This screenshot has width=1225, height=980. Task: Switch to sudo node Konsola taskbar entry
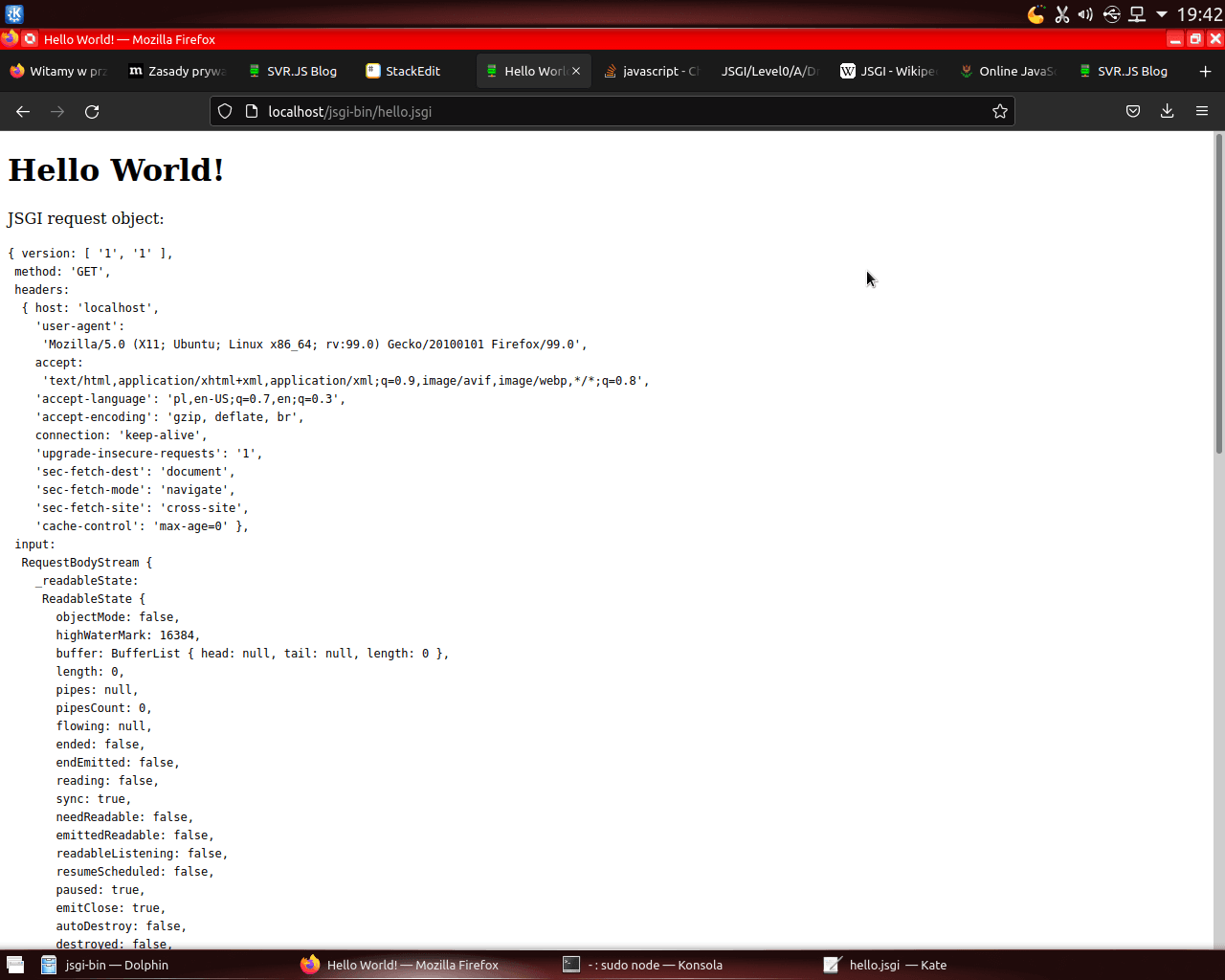[643, 965]
